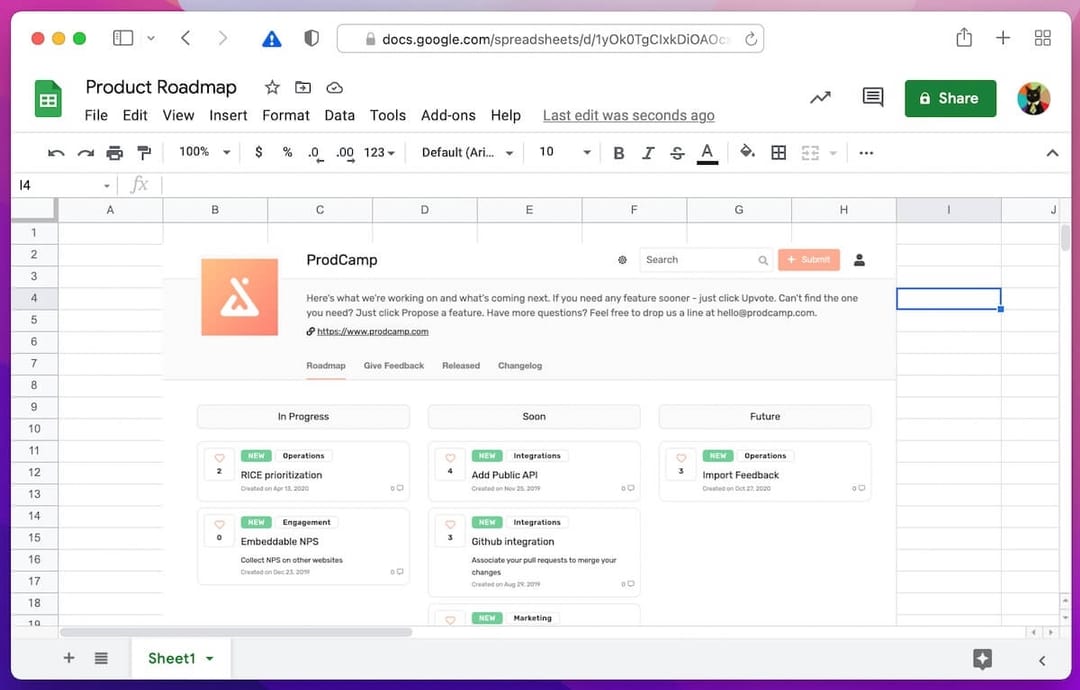Click the Safari privacy shield icon
The image size is (1080, 690).
tap(311, 38)
